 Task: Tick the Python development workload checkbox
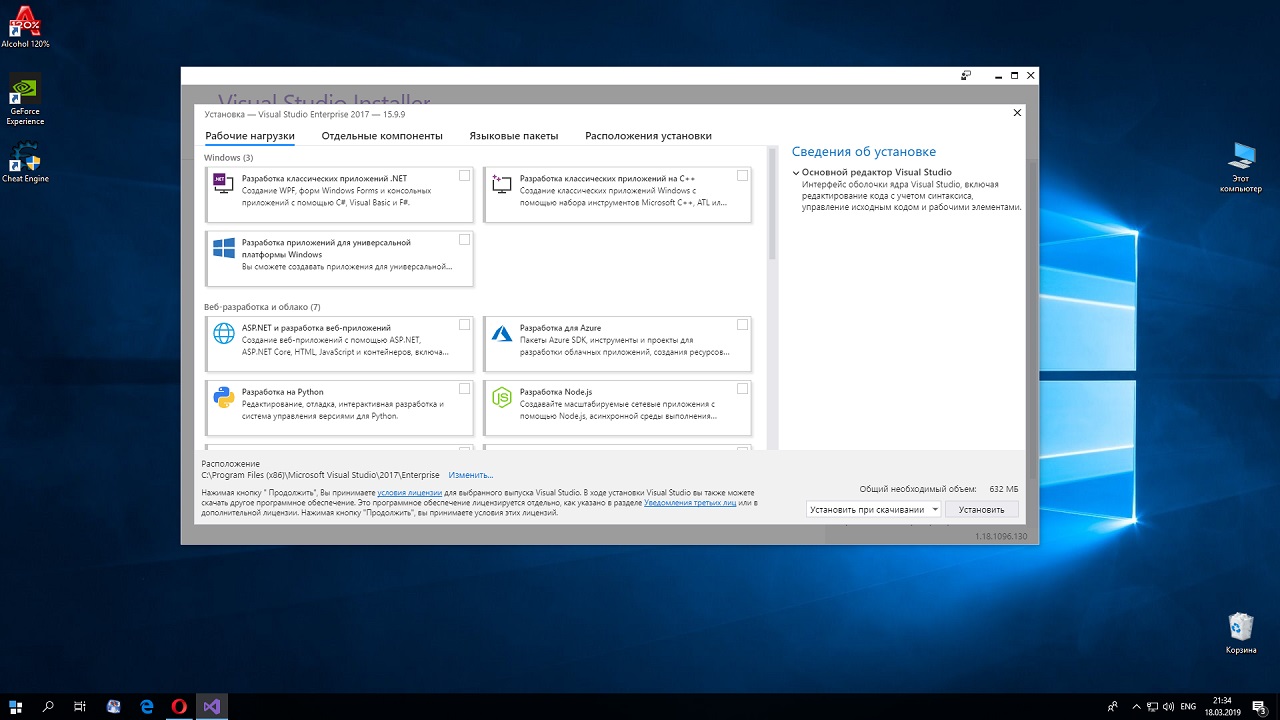point(464,389)
